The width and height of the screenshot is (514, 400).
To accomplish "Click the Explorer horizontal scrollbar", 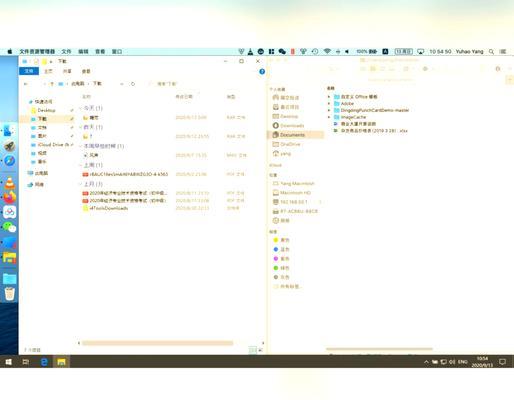I will coord(157,343).
